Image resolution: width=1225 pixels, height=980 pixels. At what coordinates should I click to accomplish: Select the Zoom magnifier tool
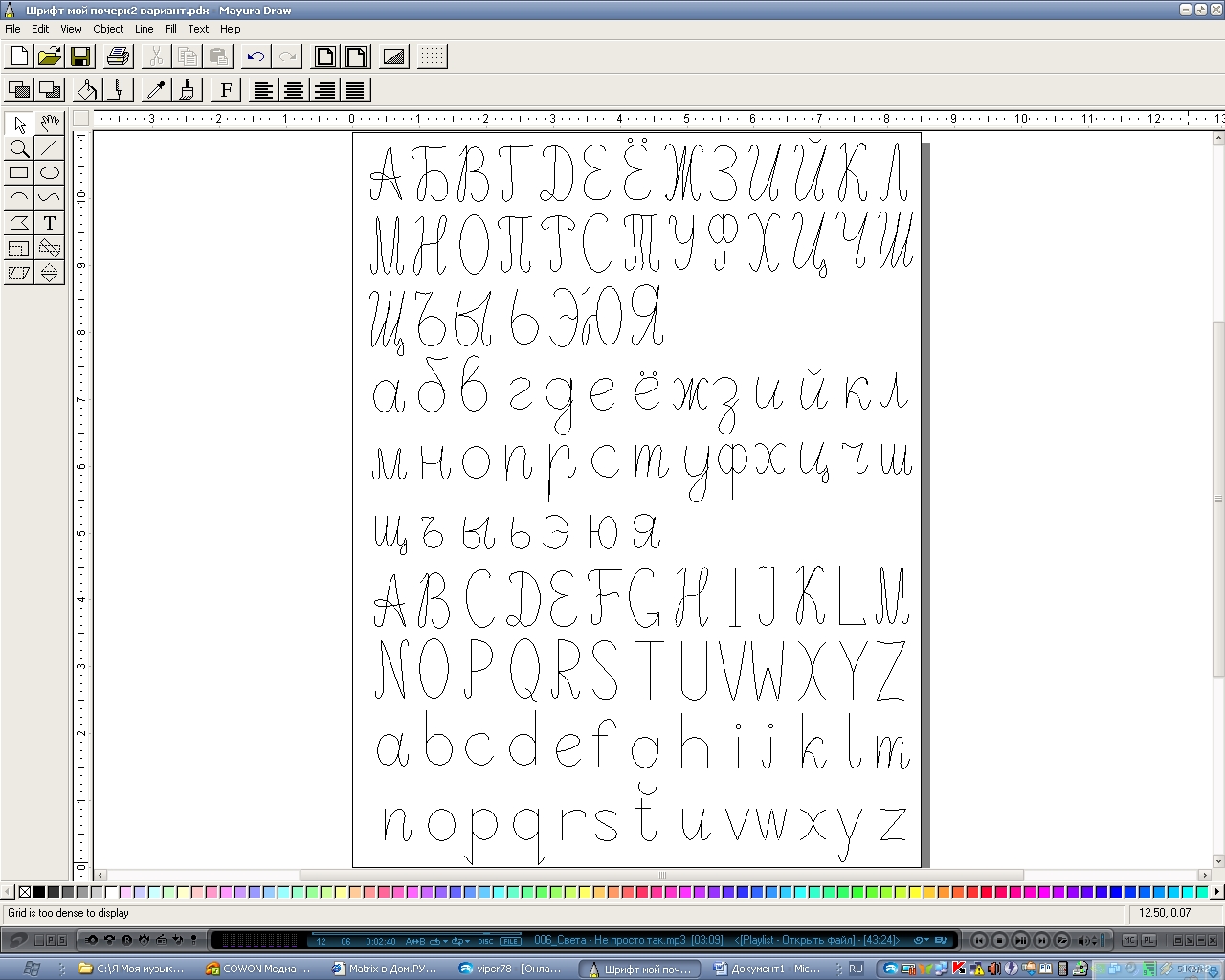point(18,148)
